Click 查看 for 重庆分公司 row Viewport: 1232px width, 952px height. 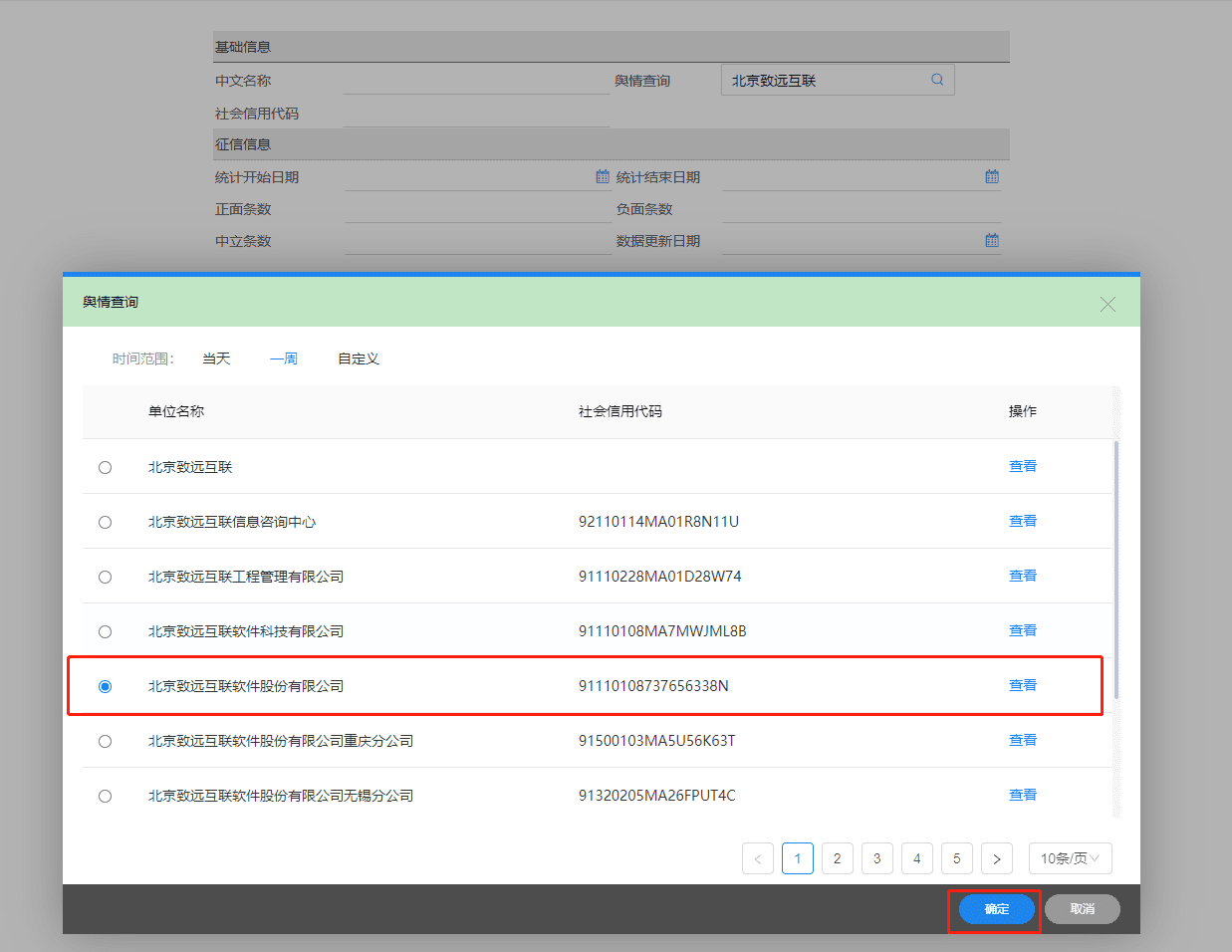(1023, 740)
